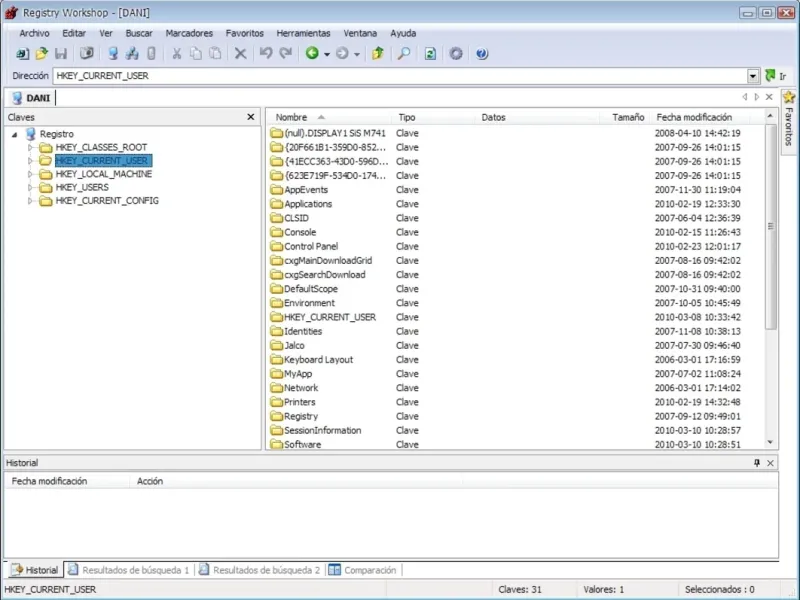Click the Delete (X) toolbar icon
This screenshot has width=800, height=600.
[240, 54]
